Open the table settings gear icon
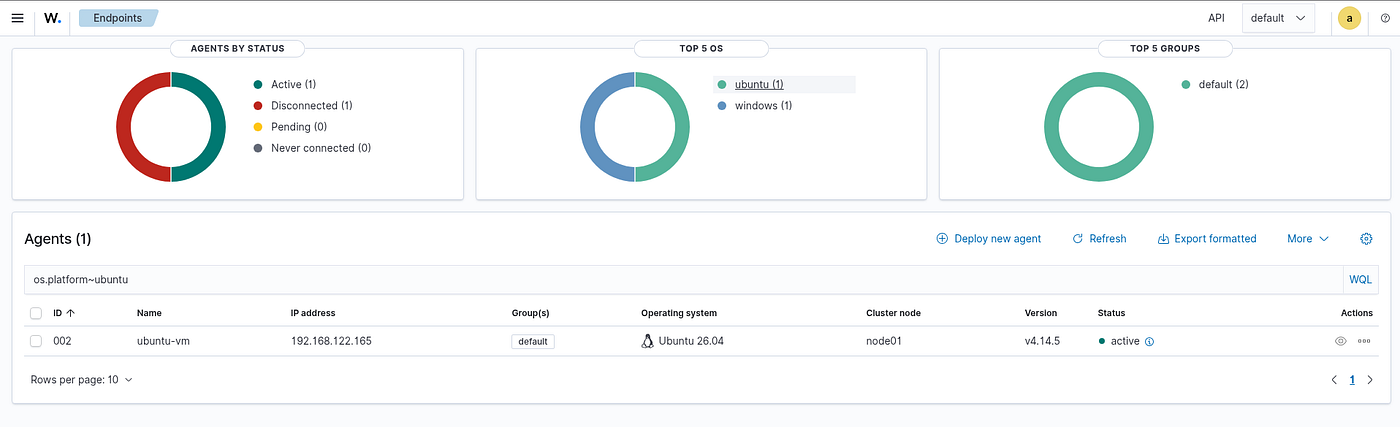Viewport: 1400px width, 427px height. tap(1366, 239)
